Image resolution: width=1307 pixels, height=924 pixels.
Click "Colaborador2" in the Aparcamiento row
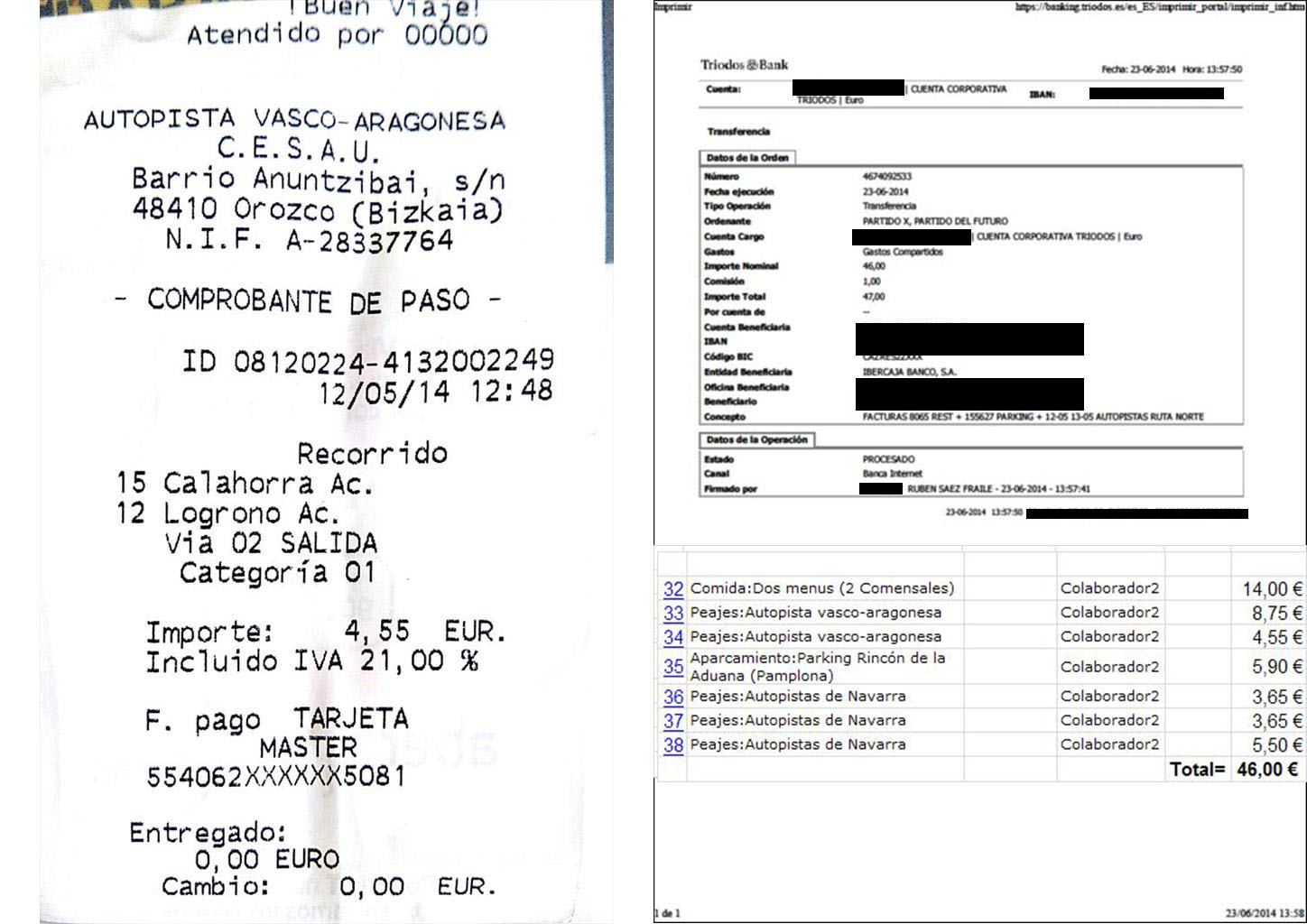1110,667
